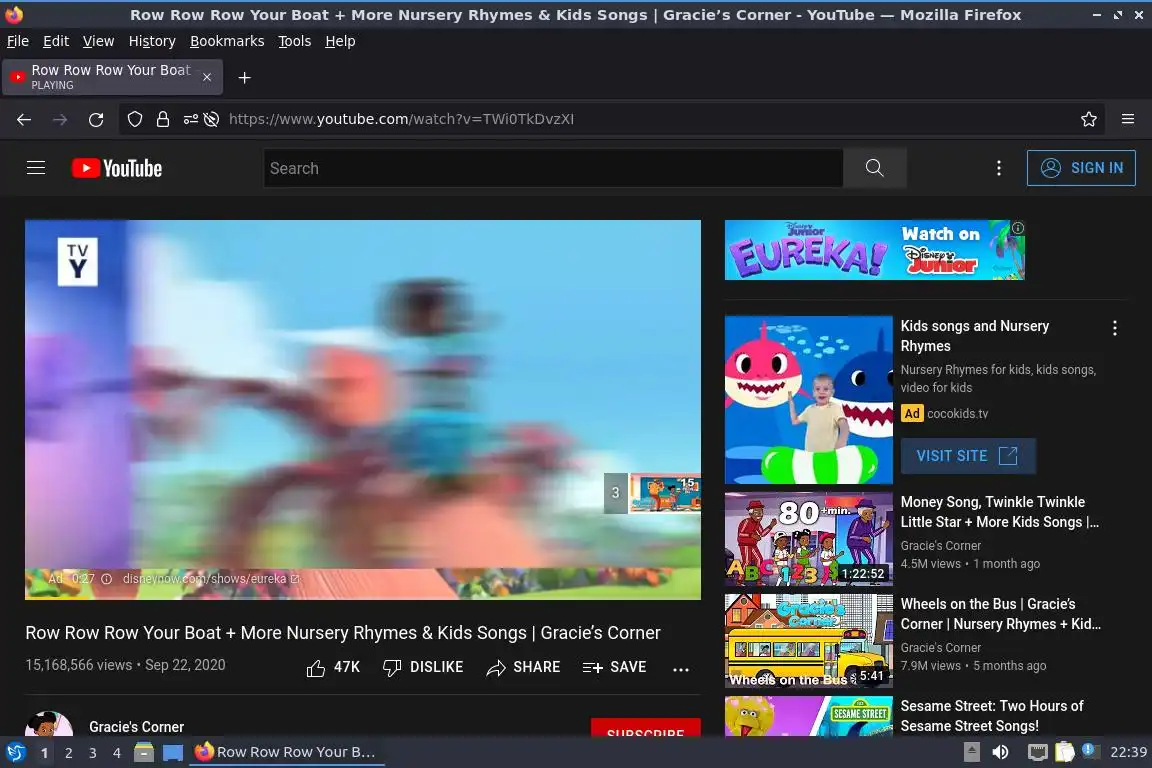Screen dimensions: 1152x768
Task: Subscribe to Gracie's Corner channel
Action: click(x=646, y=728)
